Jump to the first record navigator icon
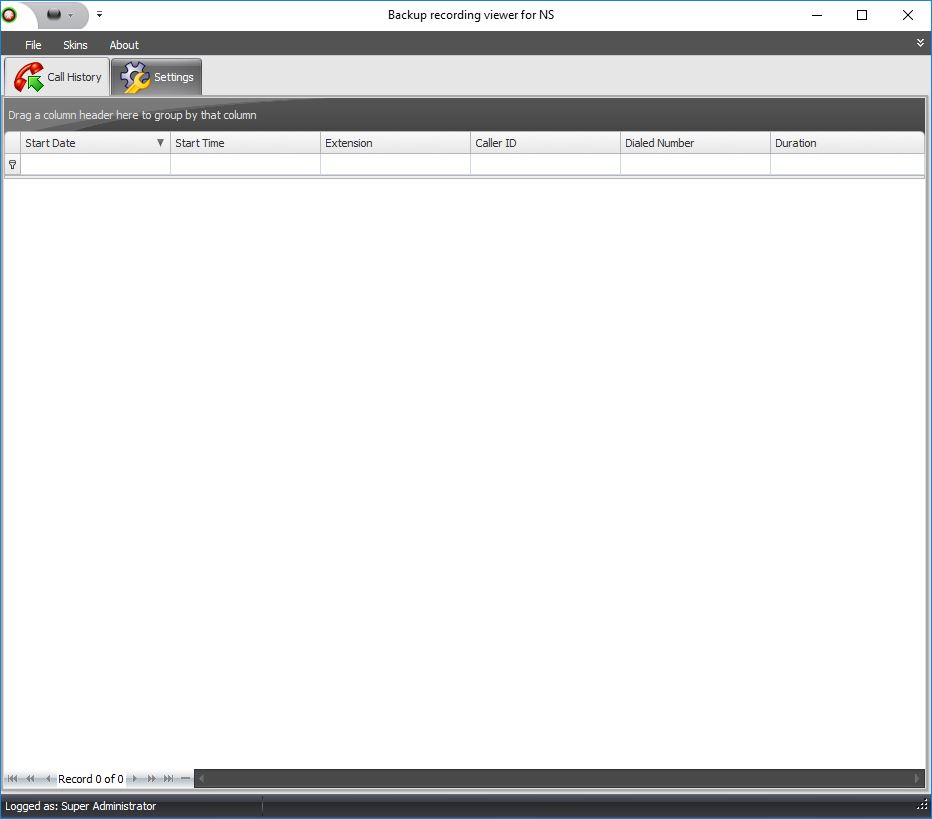The width and height of the screenshot is (932, 819). (12, 778)
